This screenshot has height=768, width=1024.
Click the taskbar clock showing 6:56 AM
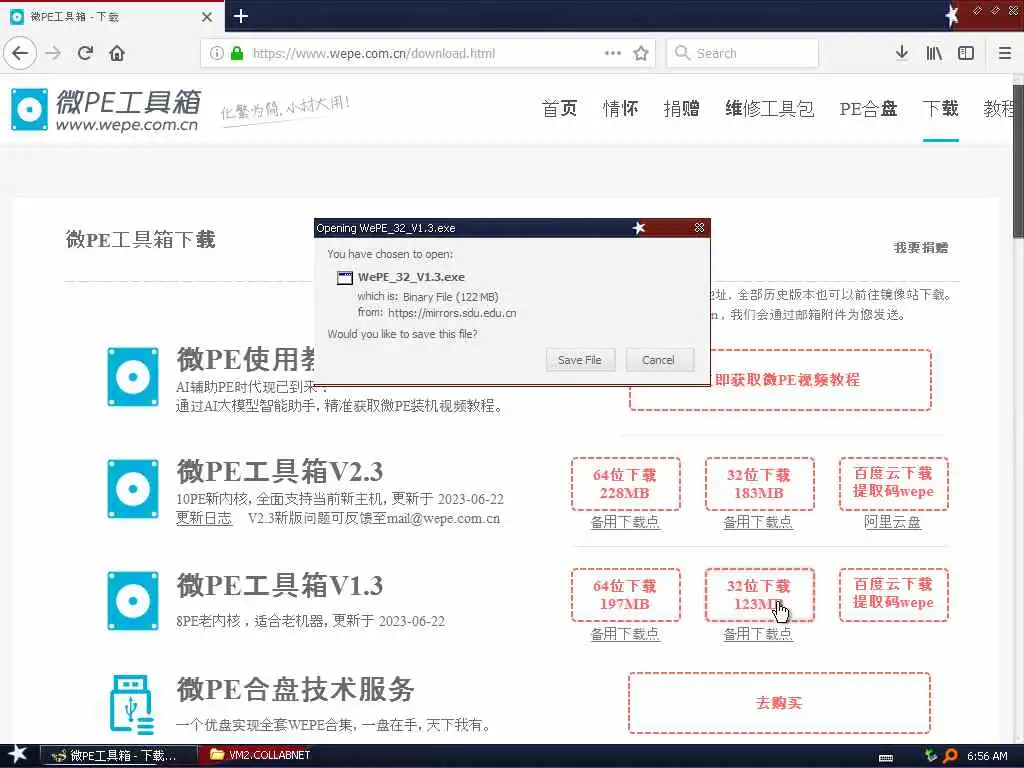tap(987, 756)
